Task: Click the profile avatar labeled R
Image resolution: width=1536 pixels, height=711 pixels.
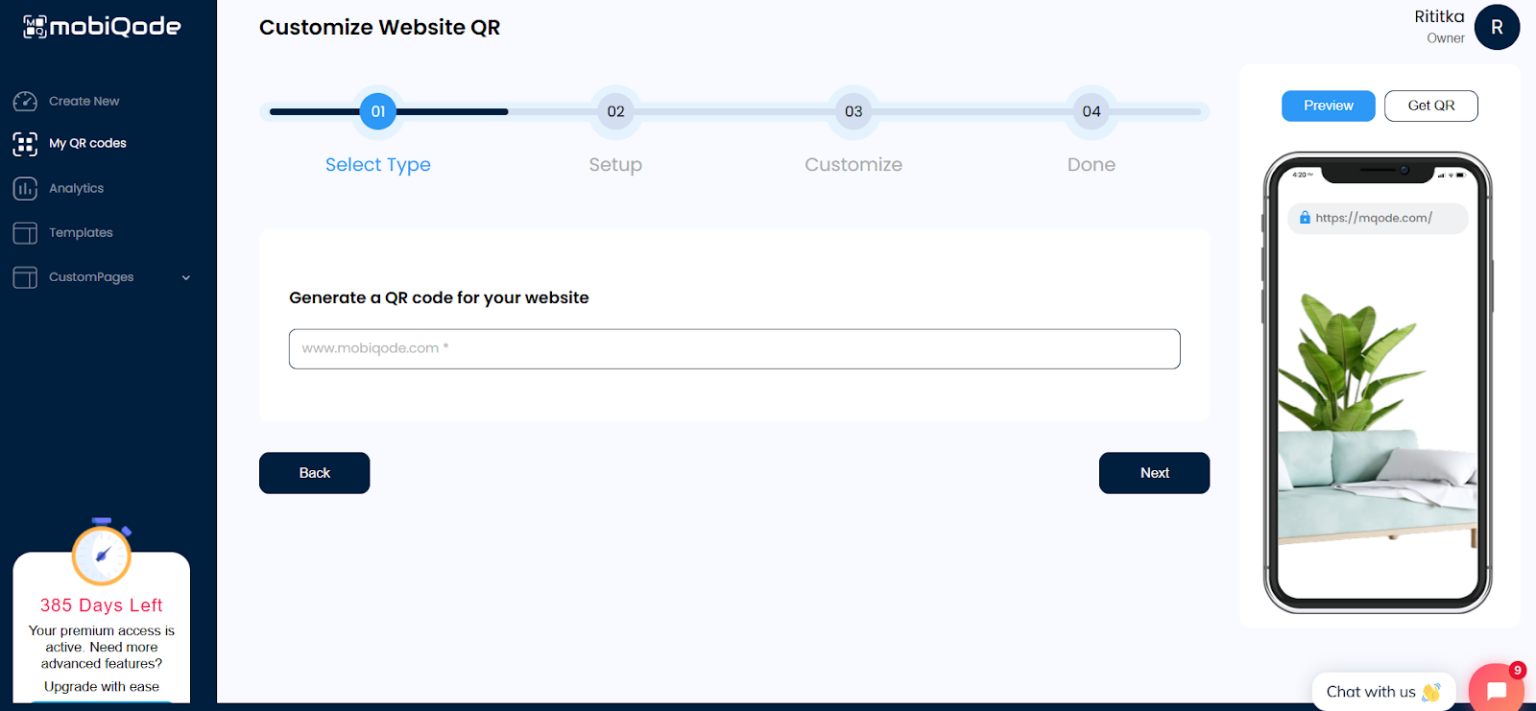Action: coord(1497,27)
